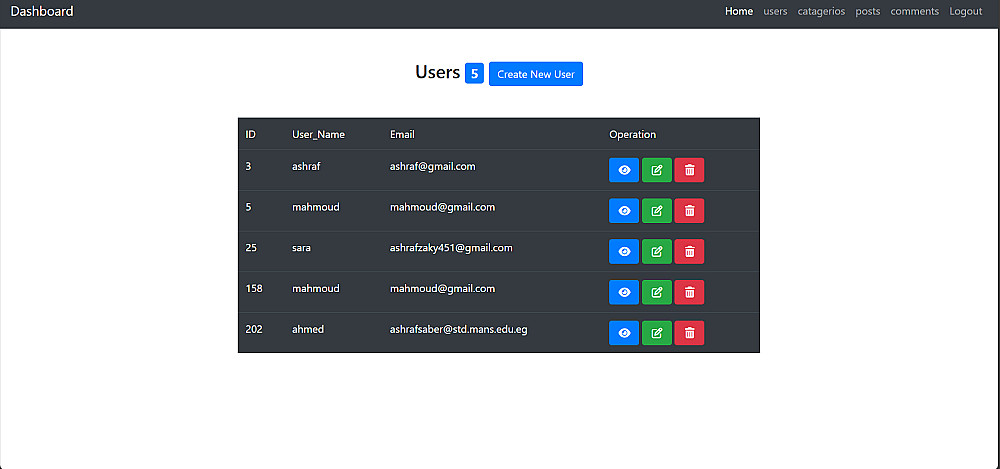Click user name ashraf cell
1000x469 pixels.
[306, 167]
